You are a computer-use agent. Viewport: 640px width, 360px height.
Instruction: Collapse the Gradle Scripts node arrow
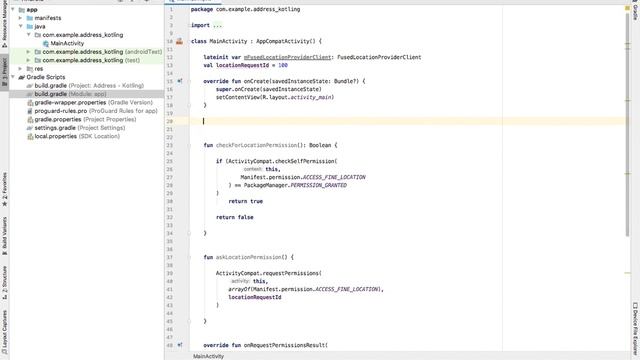coord(13,77)
